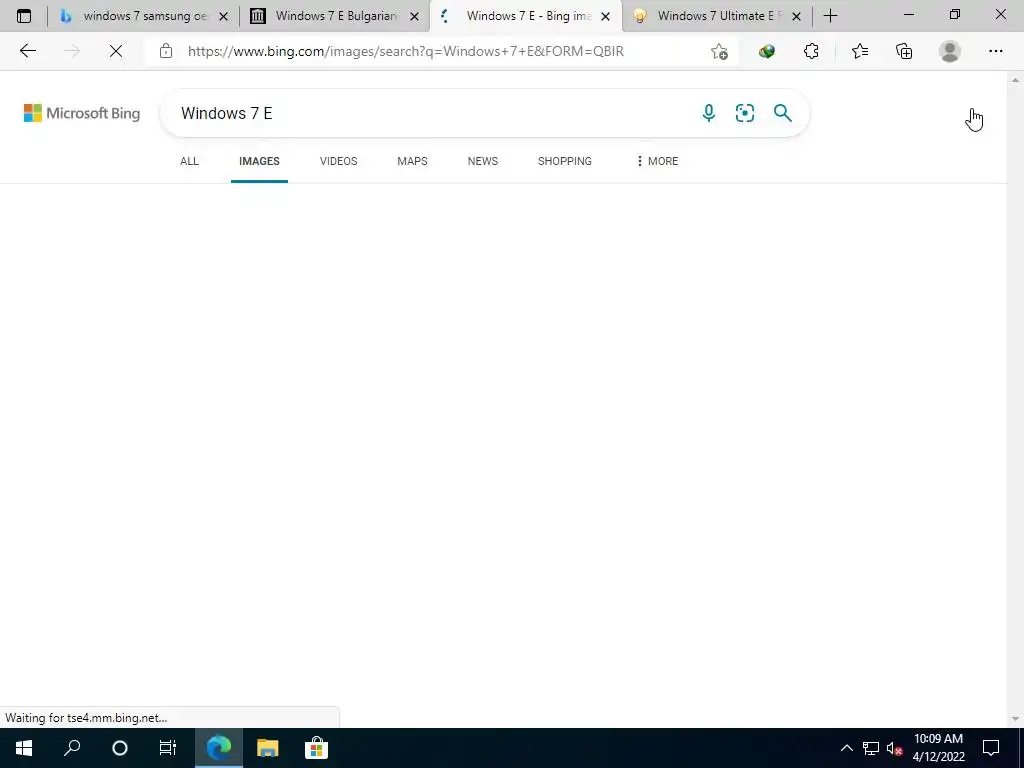Open volume control tray icon
This screenshot has height=768, width=1024.
(x=894, y=748)
